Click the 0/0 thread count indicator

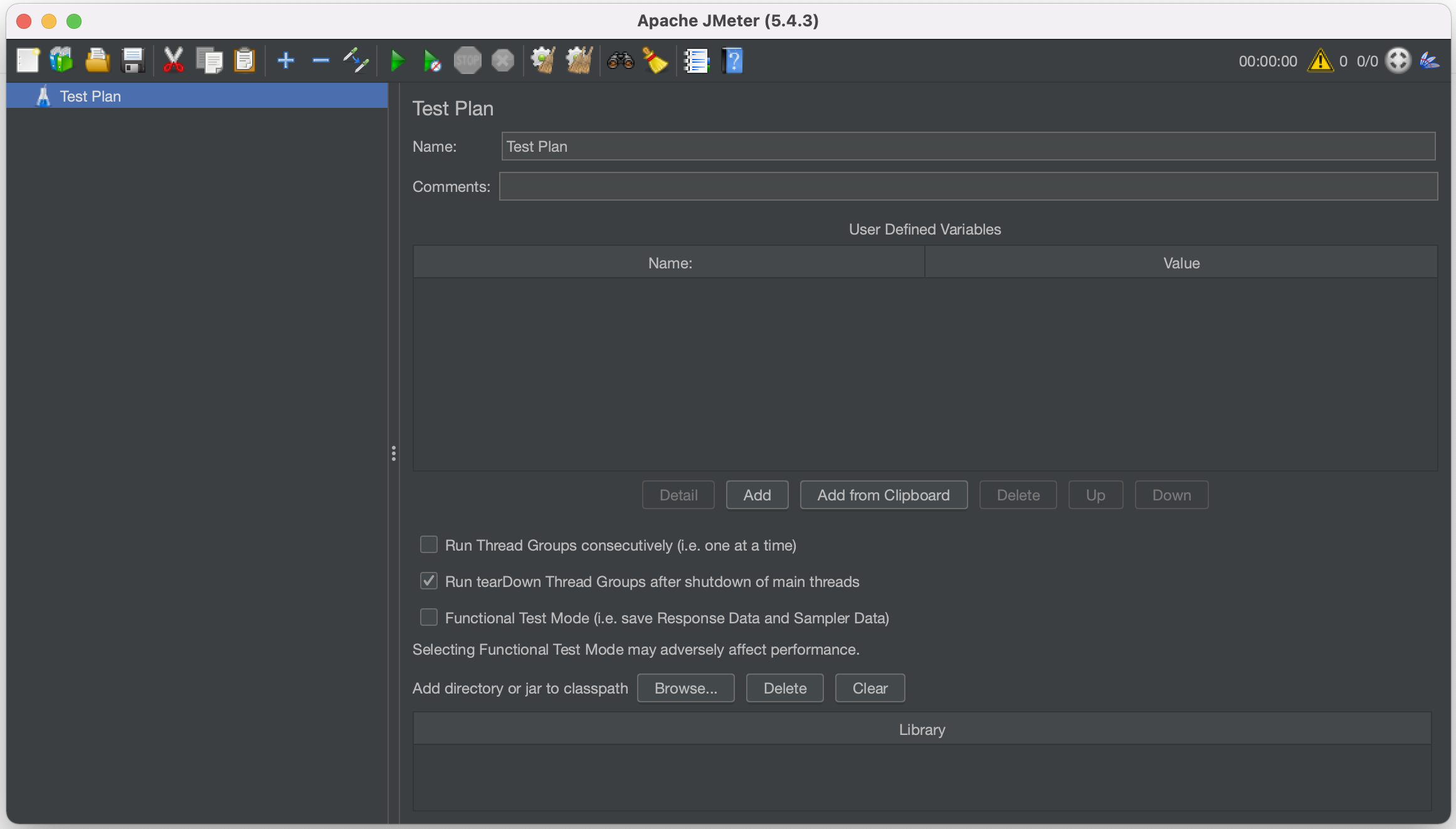tap(1367, 61)
